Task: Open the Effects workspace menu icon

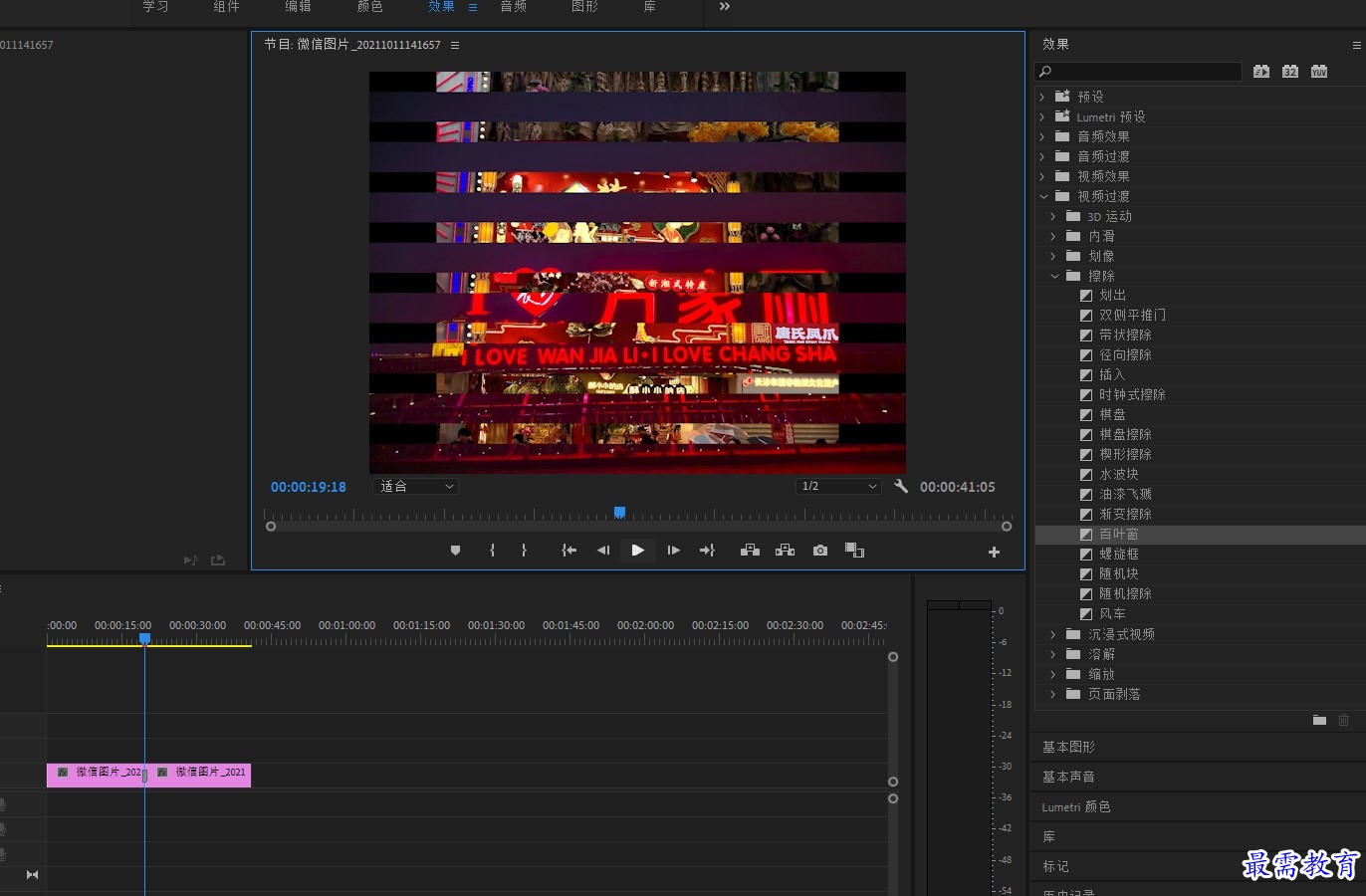Action: click(473, 7)
